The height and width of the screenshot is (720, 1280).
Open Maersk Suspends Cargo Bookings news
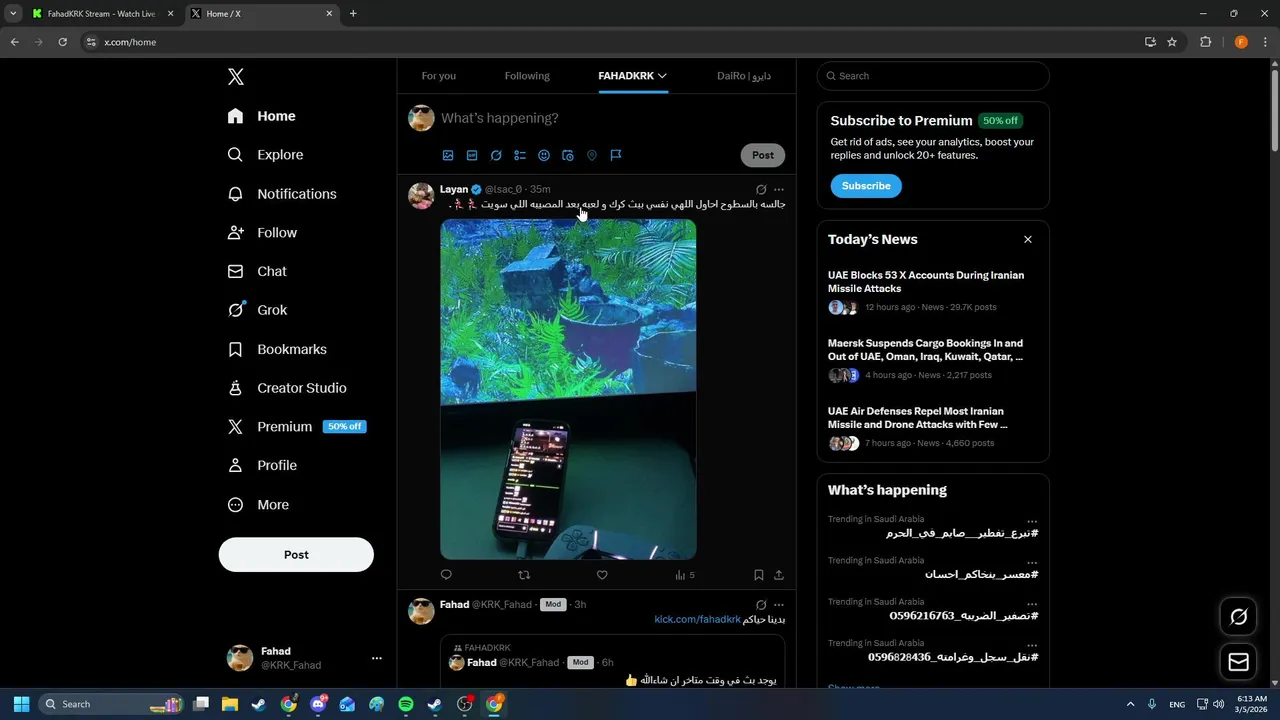point(925,350)
